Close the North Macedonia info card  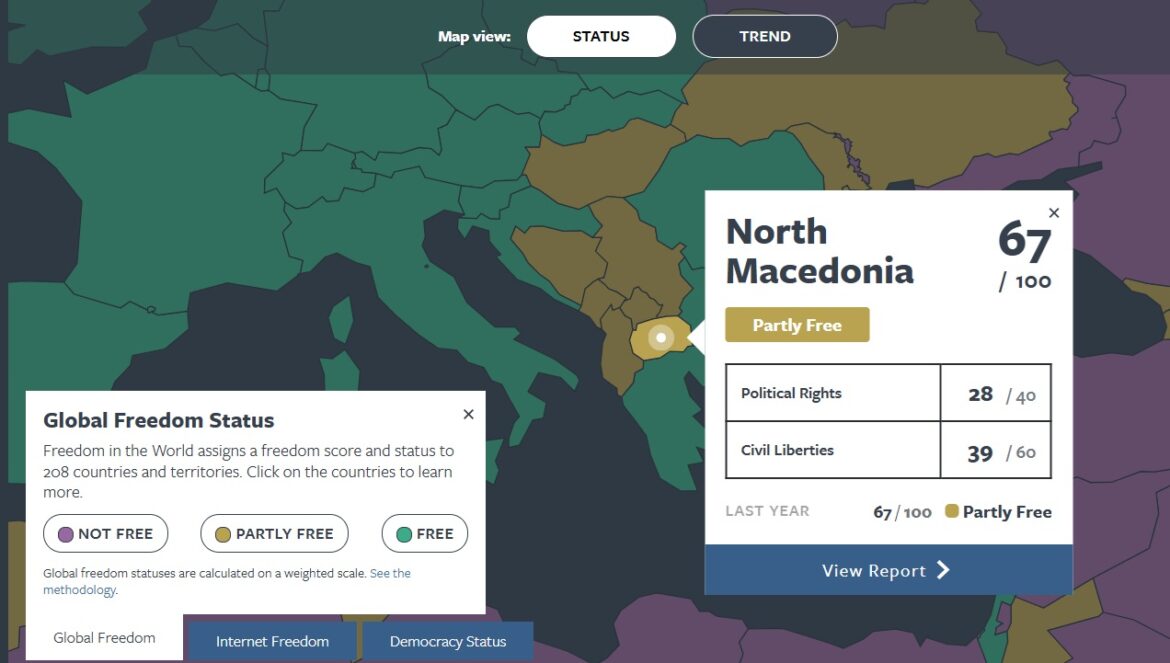(1053, 213)
